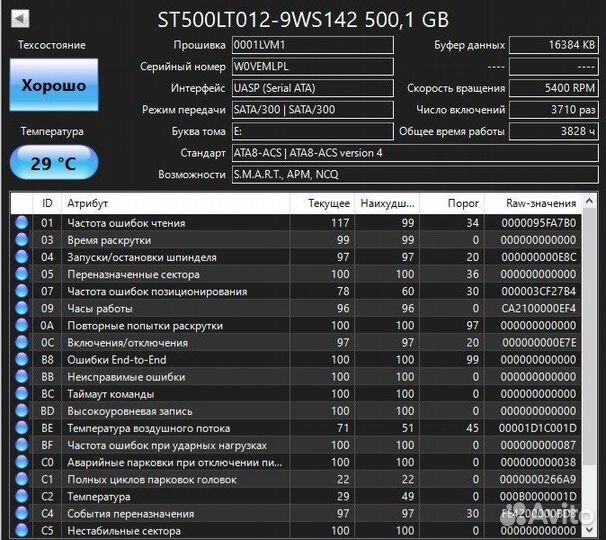This screenshot has width=606, height=540.
Task: Click the attribute list vertical scrollbar thumb
Action: click(589, 336)
